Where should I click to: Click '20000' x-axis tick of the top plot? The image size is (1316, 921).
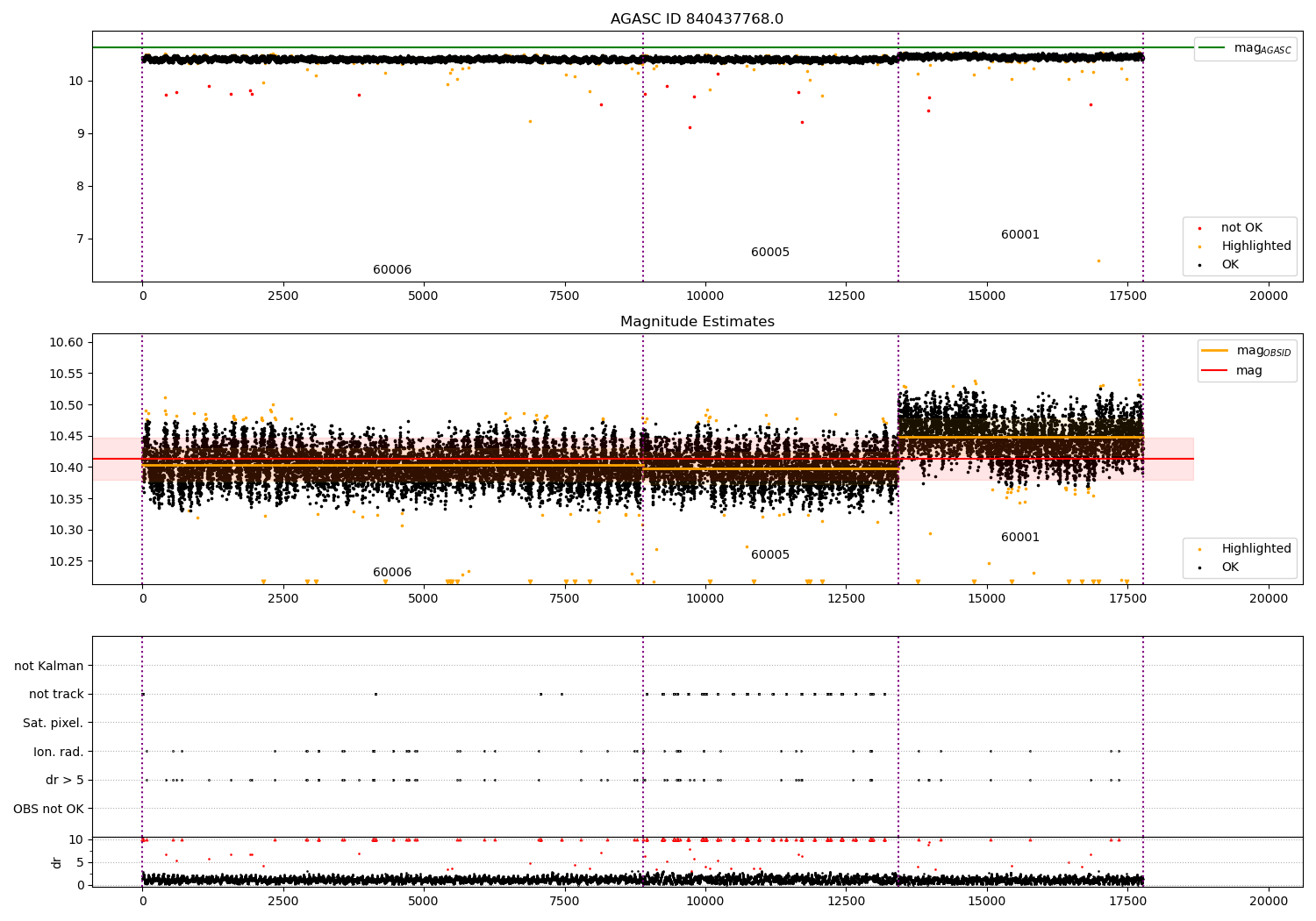click(x=1269, y=296)
